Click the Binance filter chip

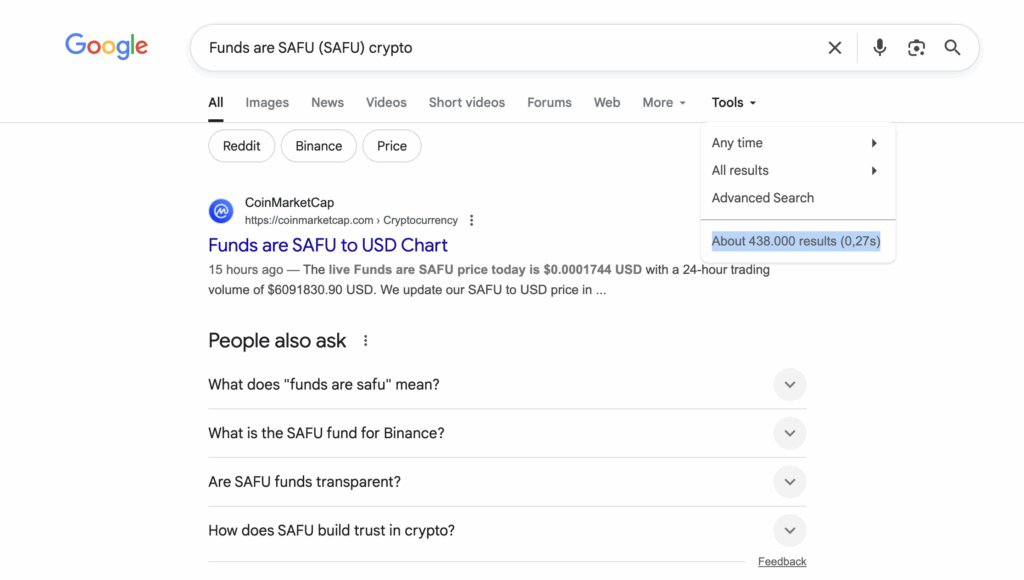319,146
